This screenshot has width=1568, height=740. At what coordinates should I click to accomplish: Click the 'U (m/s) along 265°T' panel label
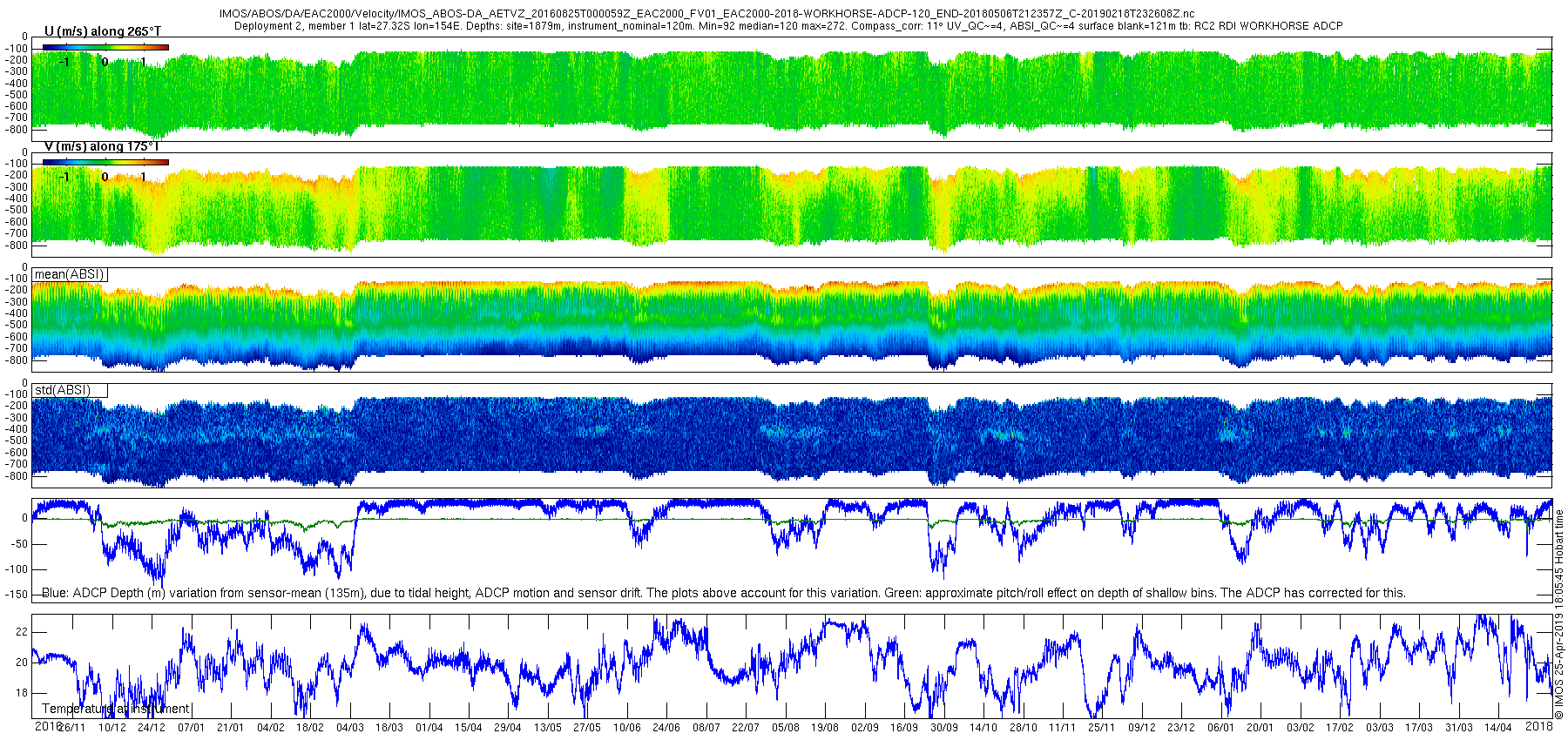click(x=103, y=31)
